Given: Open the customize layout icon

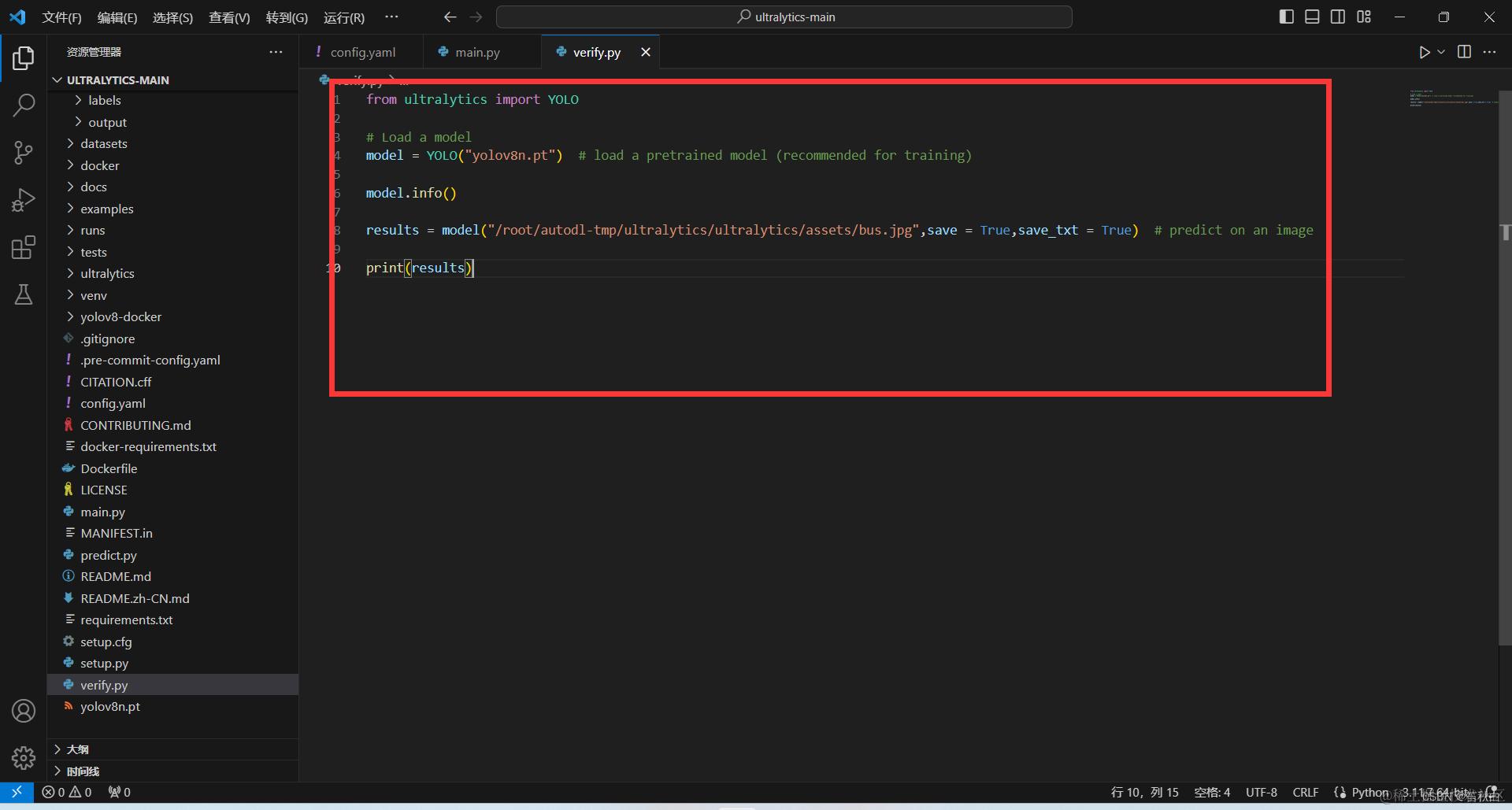Looking at the screenshot, I should tap(1364, 17).
